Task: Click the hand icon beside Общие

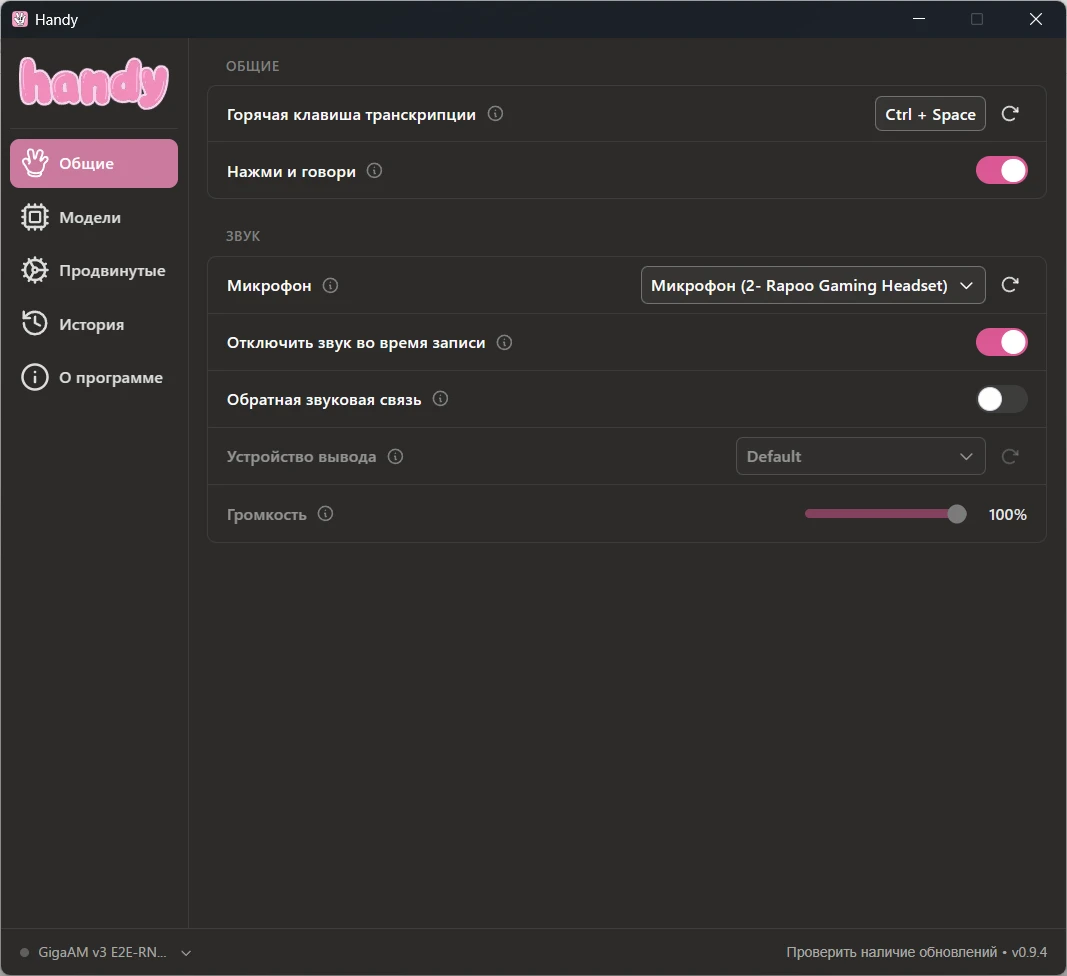Action: pos(35,163)
